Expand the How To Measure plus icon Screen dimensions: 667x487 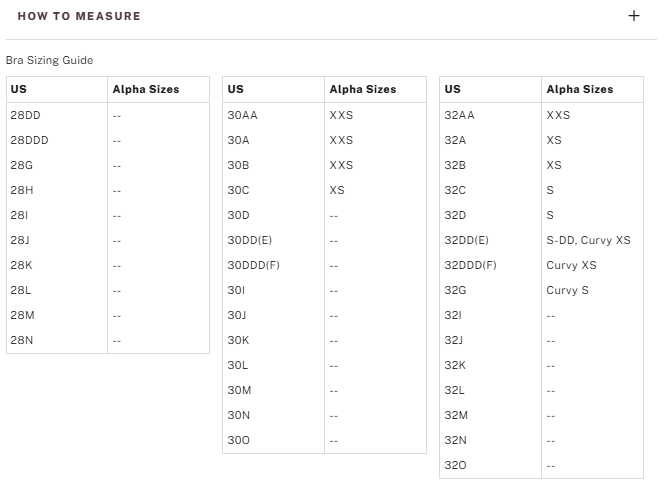pos(633,16)
